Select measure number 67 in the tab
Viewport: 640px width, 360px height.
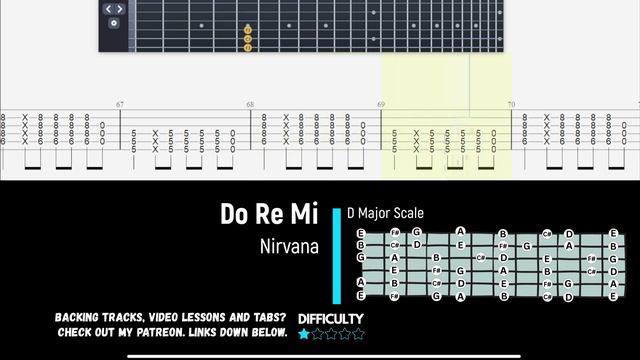point(120,104)
